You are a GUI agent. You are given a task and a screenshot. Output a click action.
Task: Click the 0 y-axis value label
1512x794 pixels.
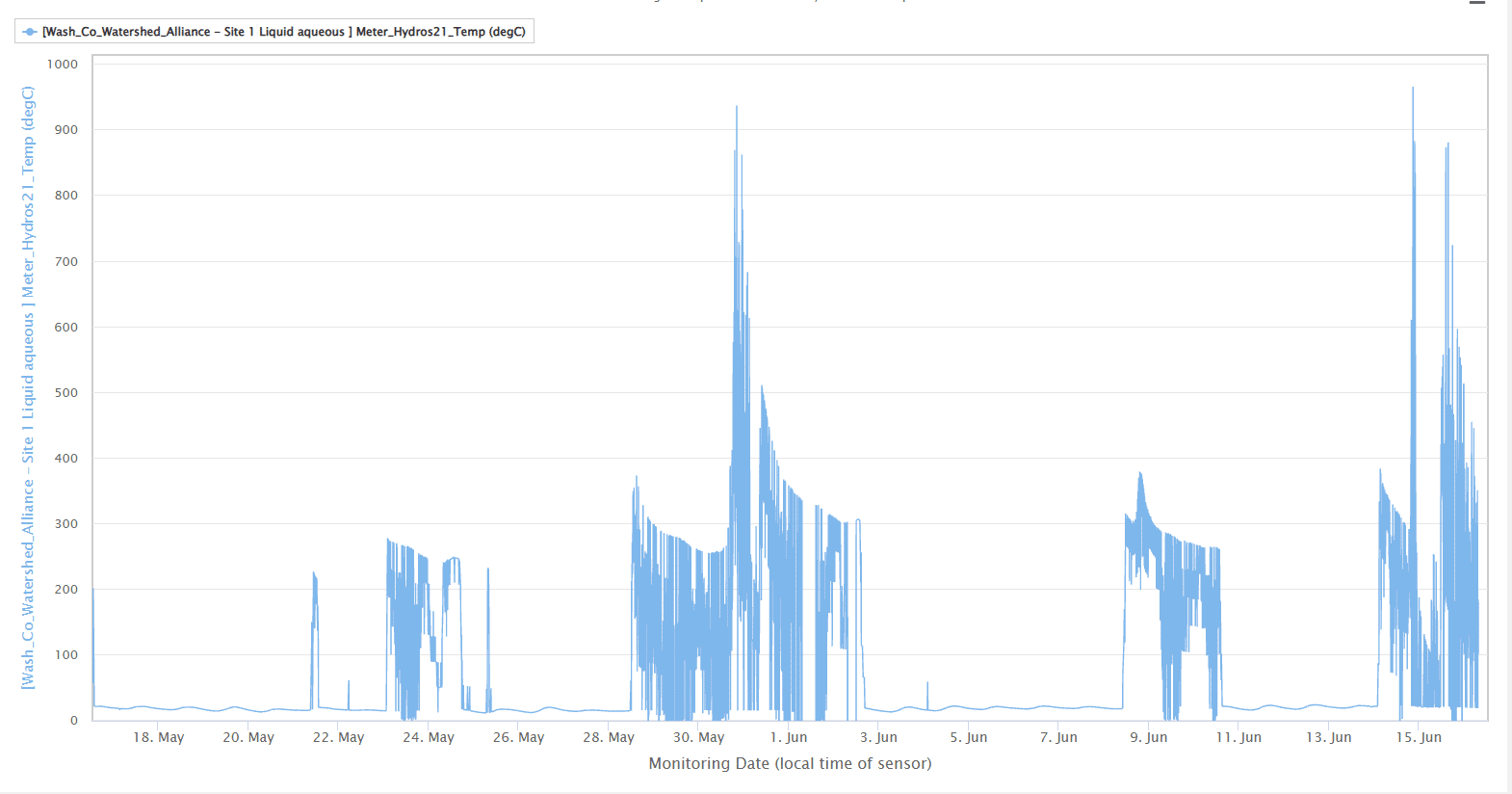74,720
